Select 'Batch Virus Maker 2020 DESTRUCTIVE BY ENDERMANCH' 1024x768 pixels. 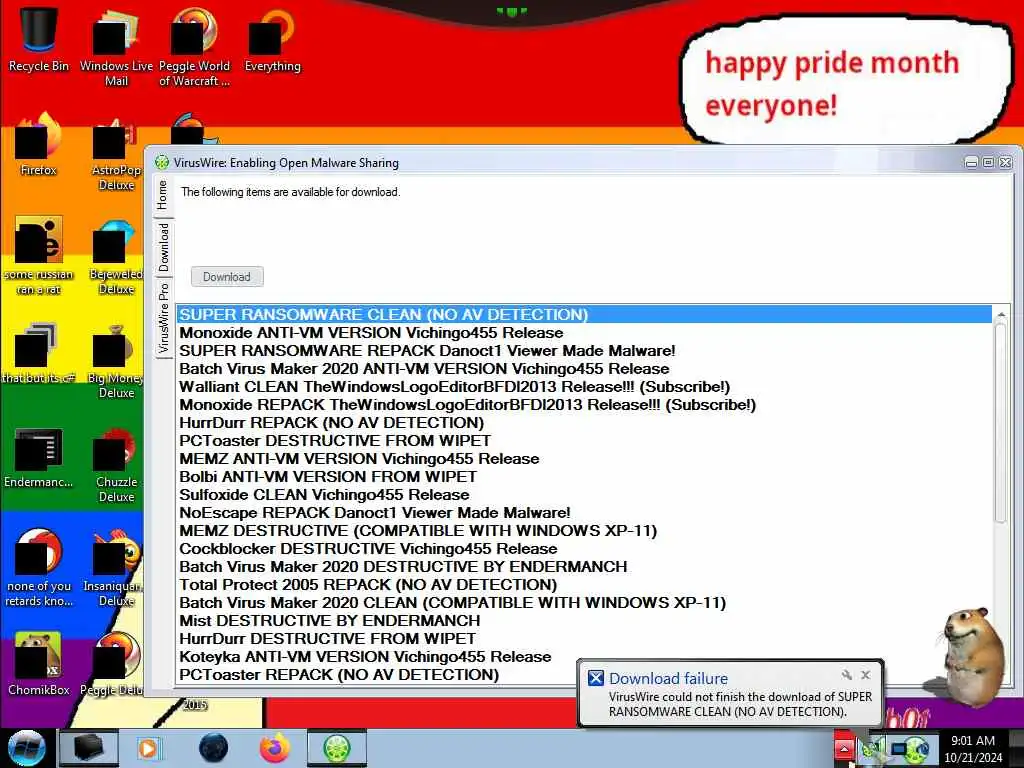click(x=584, y=566)
